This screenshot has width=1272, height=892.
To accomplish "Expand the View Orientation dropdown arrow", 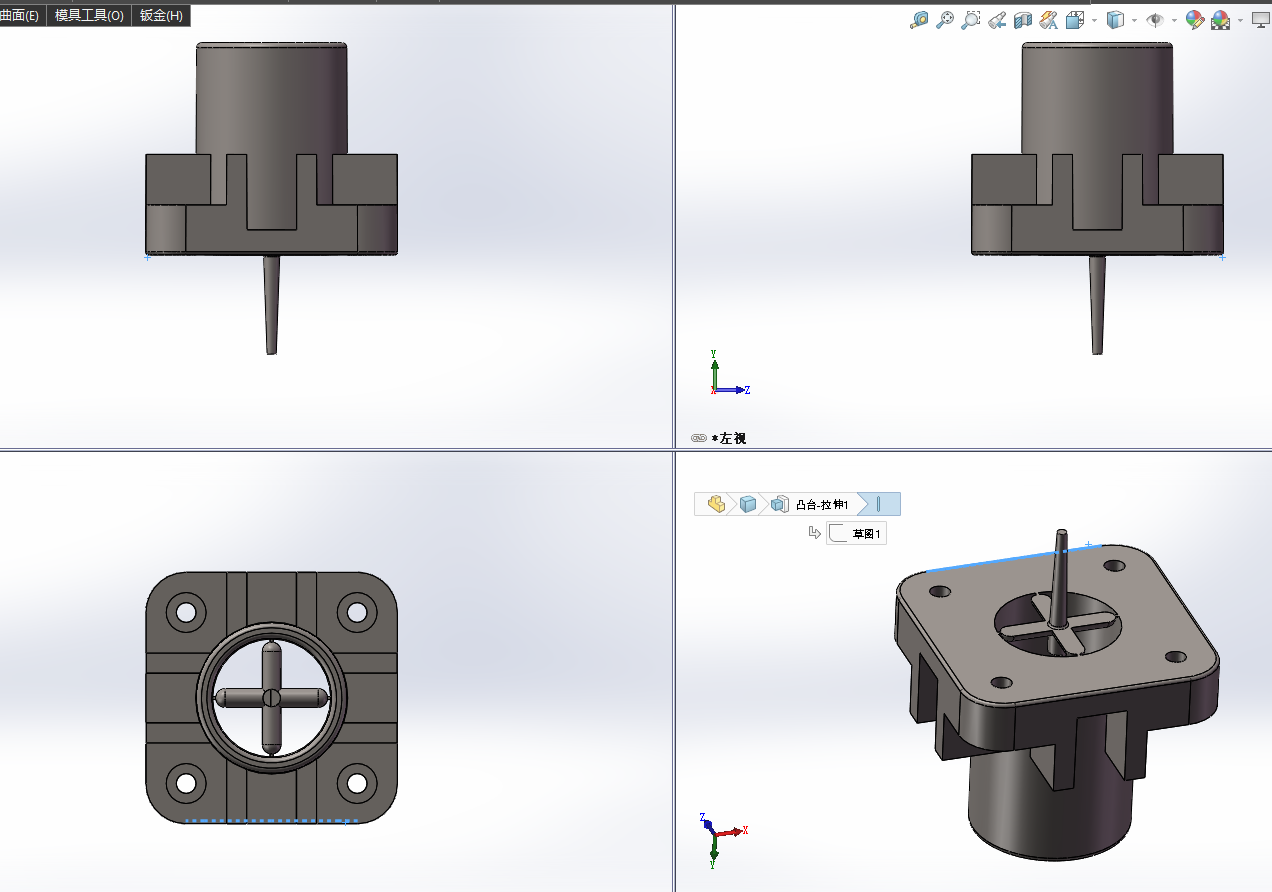I will click(x=1094, y=20).
